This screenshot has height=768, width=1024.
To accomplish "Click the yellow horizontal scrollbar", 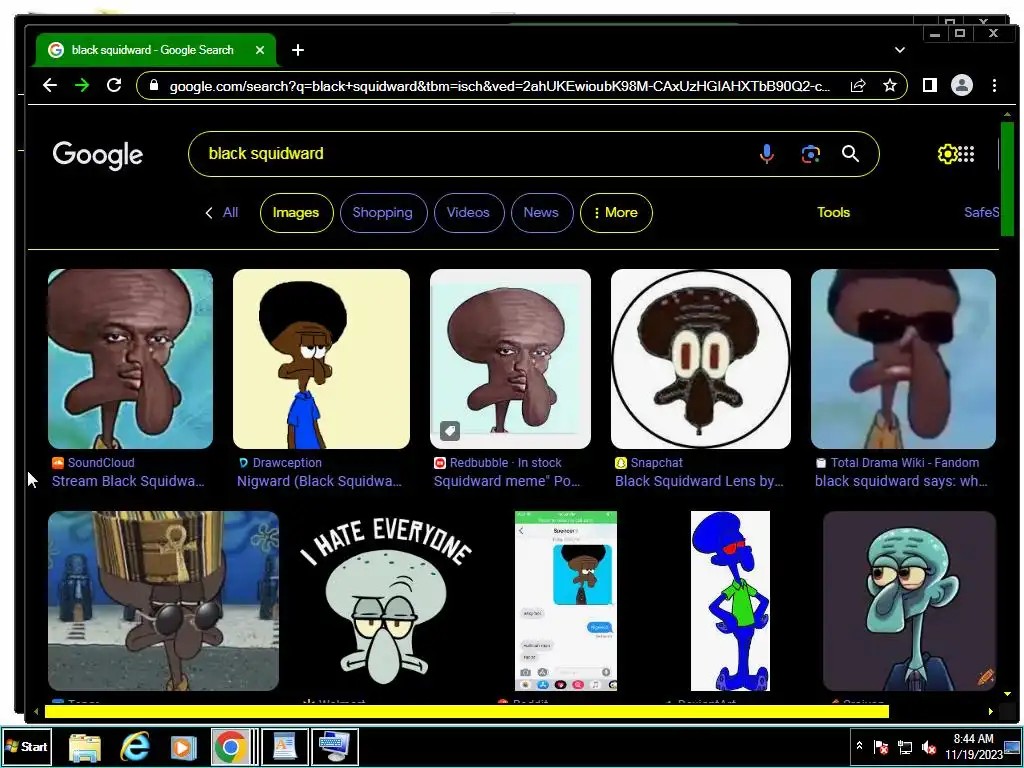I will tap(467, 712).
